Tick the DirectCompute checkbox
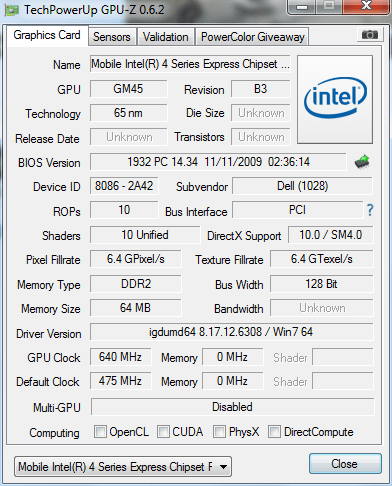 pos(274,432)
